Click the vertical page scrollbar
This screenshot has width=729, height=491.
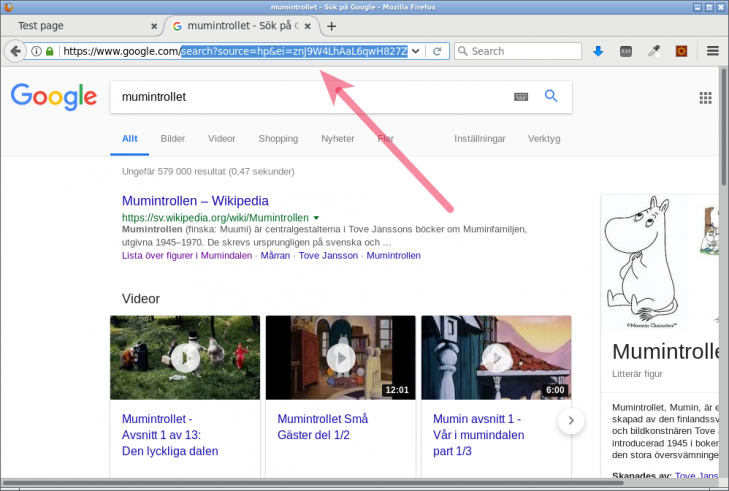pyautogui.click(x=724, y=126)
